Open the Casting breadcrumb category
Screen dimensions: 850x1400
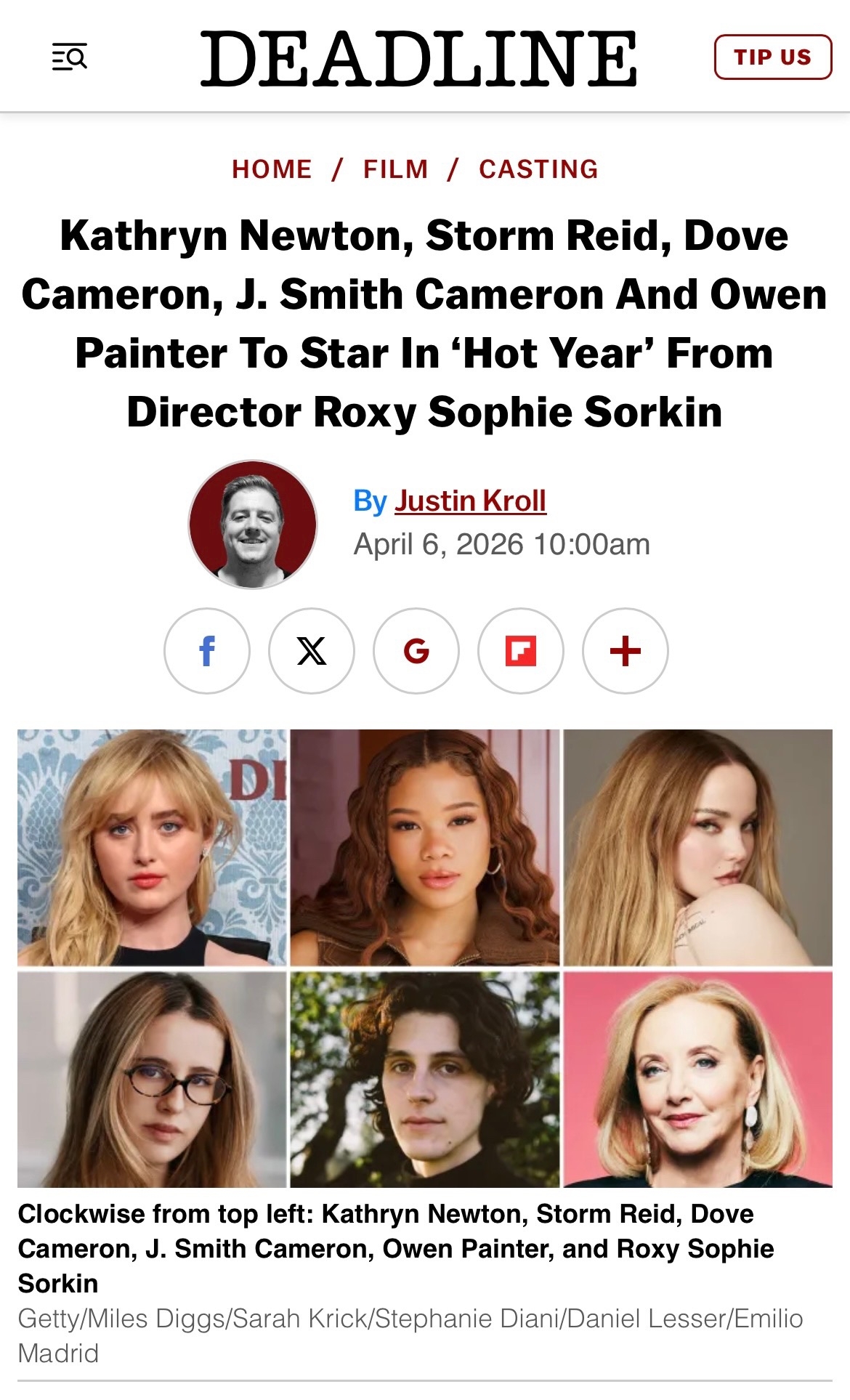tap(539, 169)
